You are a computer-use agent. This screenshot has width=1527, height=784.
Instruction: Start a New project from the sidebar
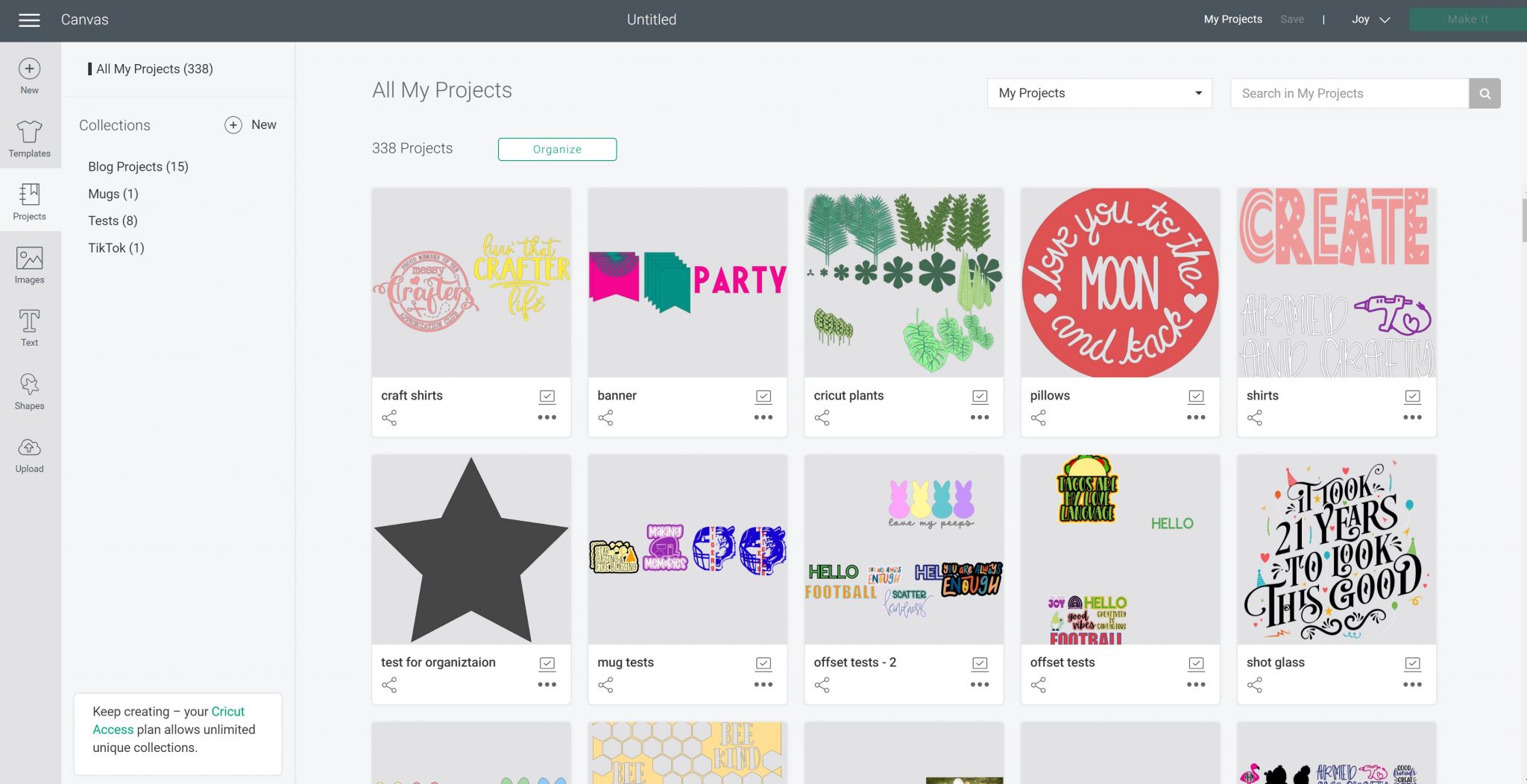[x=29, y=75]
